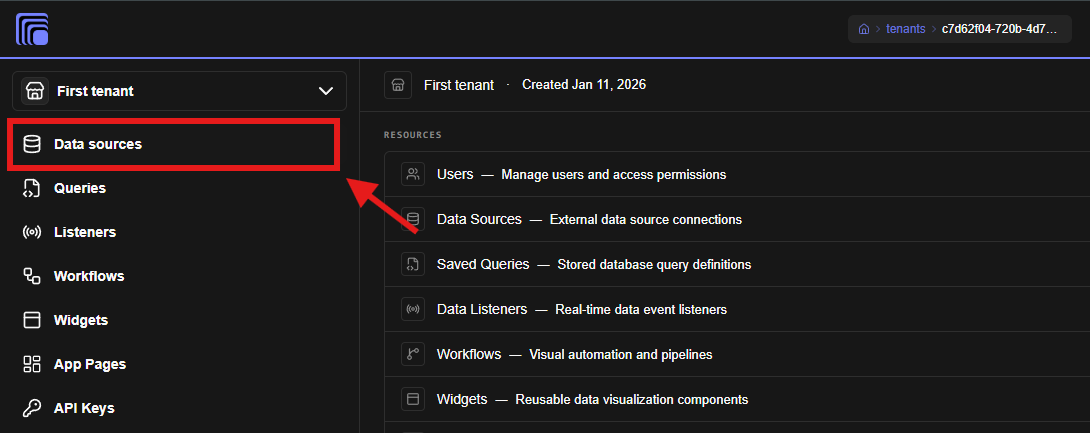Open the Users resource row

pyautogui.click(x=737, y=174)
